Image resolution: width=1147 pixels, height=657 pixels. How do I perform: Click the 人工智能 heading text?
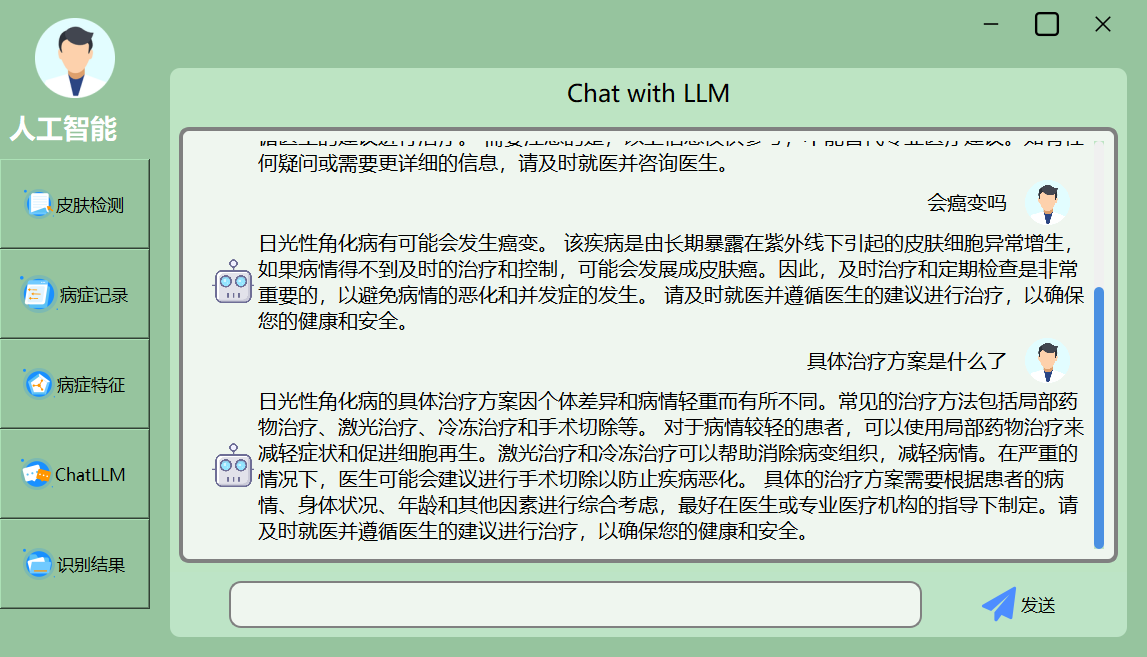pyautogui.click(x=63, y=129)
